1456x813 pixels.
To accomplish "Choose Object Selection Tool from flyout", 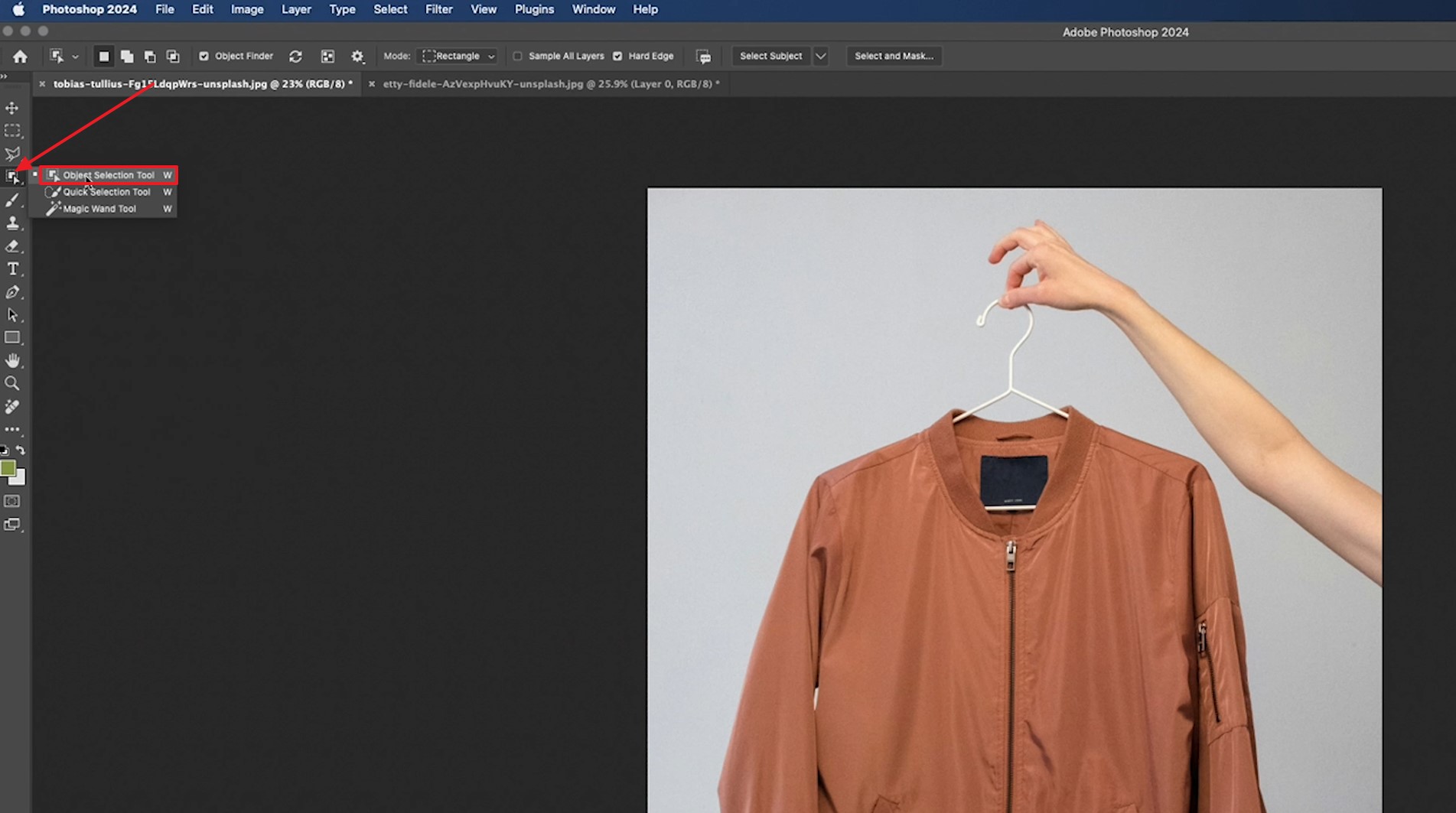I will (108, 175).
